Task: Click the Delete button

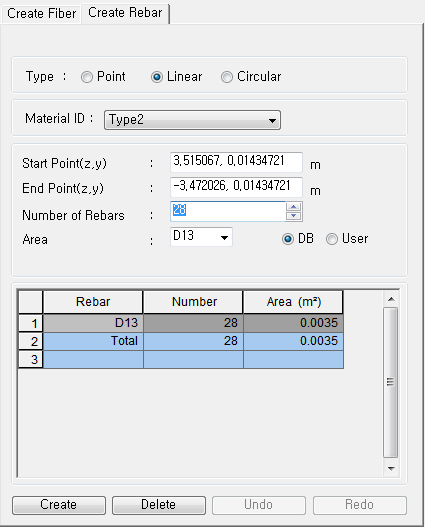Action: click(159, 505)
